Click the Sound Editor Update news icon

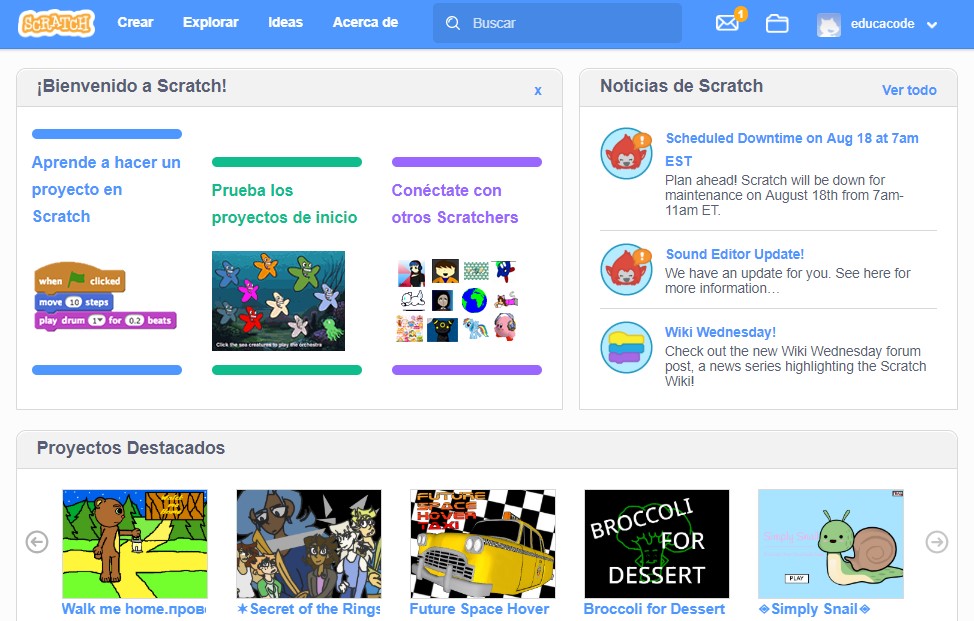(x=626, y=269)
